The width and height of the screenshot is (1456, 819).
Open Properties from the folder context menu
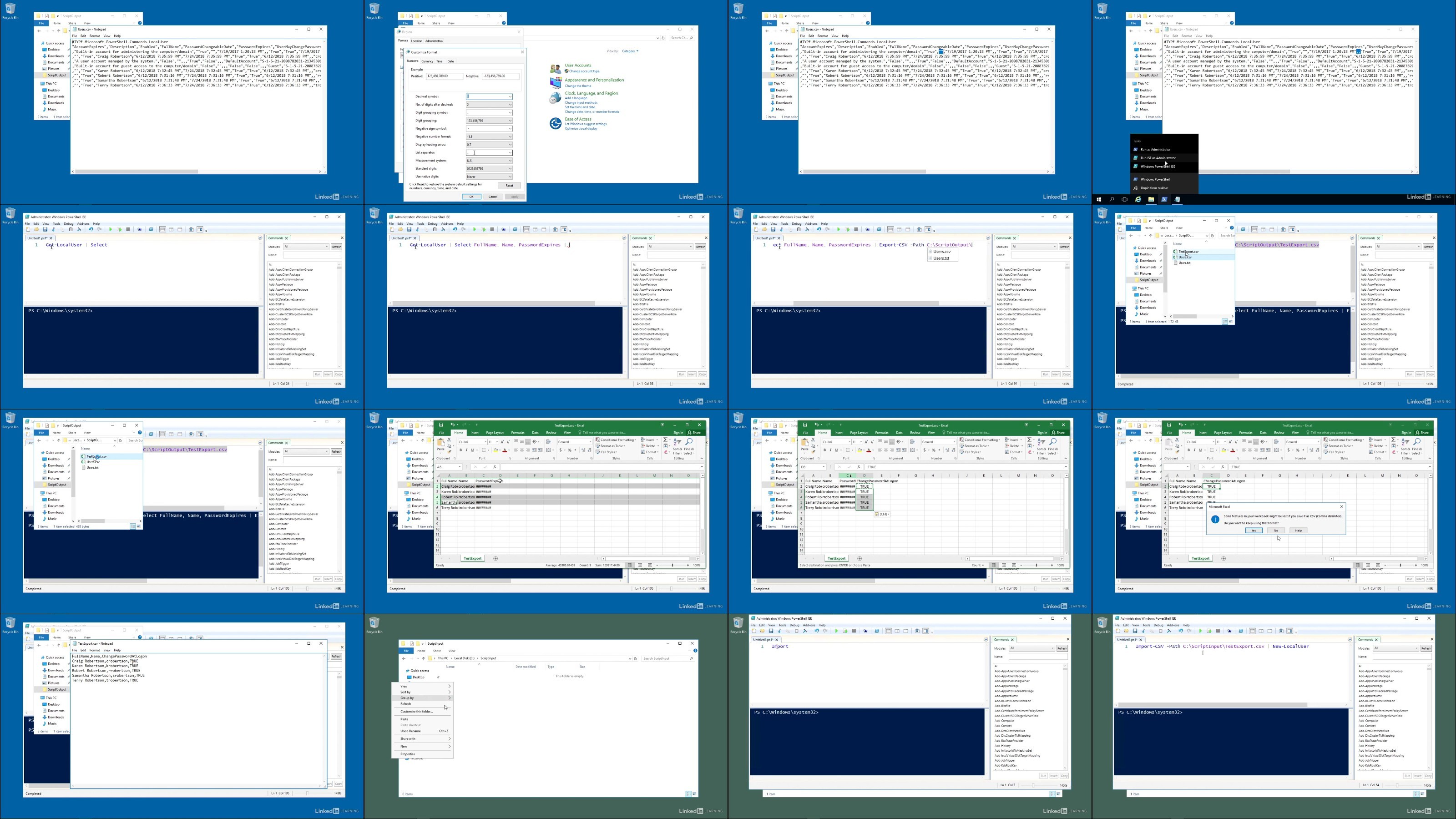pos(423,754)
